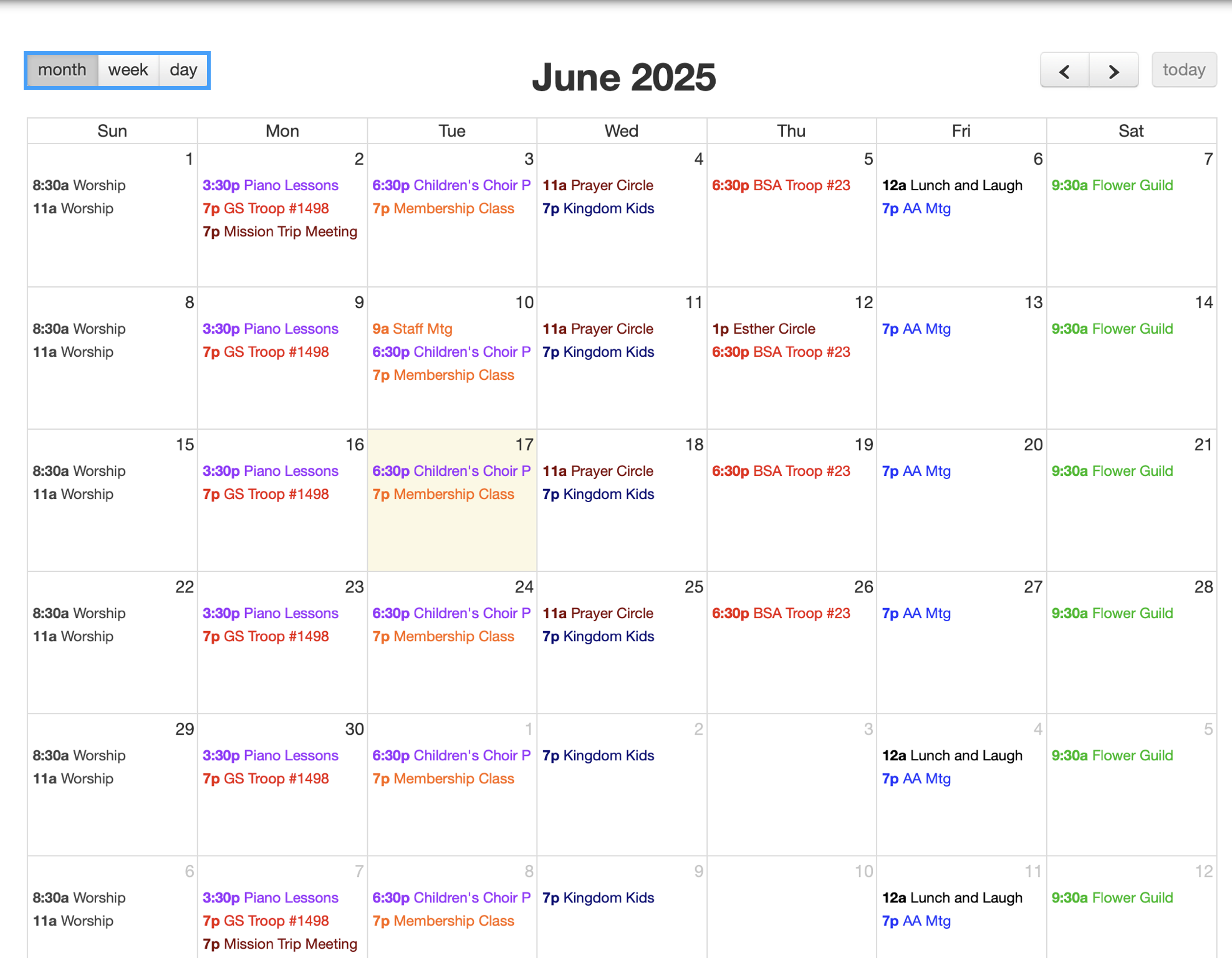Click the next month arrow

[1114, 70]
